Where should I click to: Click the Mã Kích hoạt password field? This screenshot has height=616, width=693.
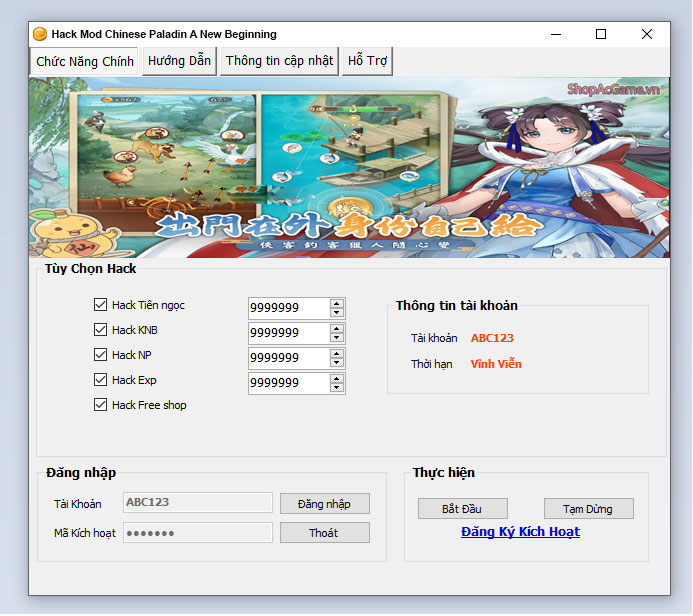coord(198,533)
